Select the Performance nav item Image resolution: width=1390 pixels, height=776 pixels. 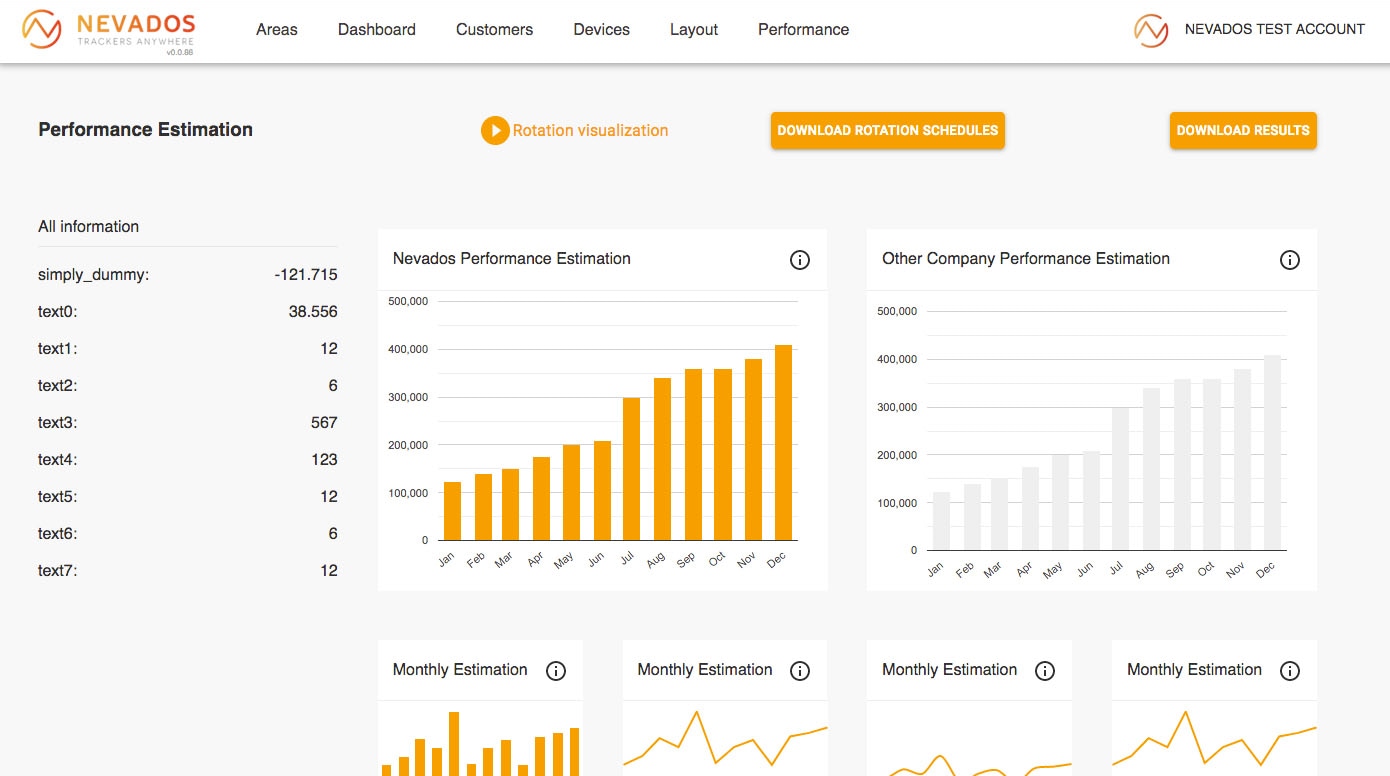click(803, 30)
